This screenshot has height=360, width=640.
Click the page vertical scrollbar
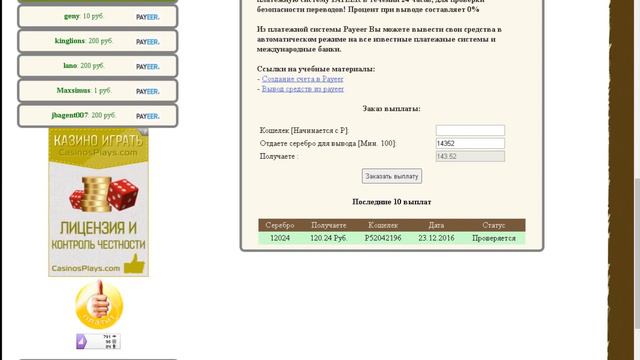637,253
